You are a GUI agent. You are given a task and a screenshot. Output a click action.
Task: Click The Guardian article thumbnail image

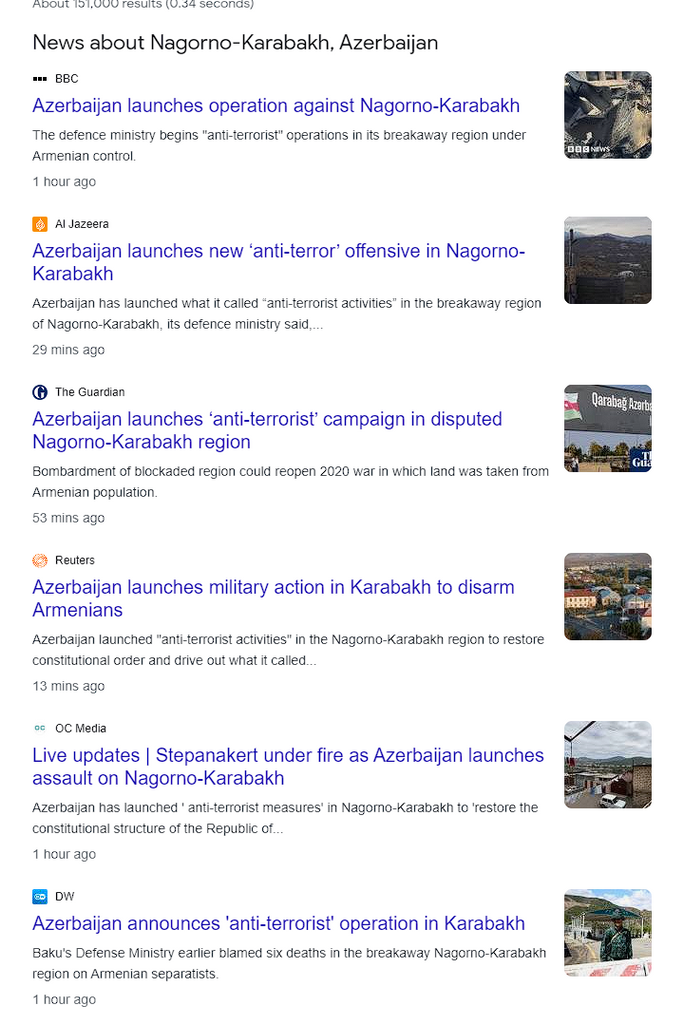(x=607, y=428)
